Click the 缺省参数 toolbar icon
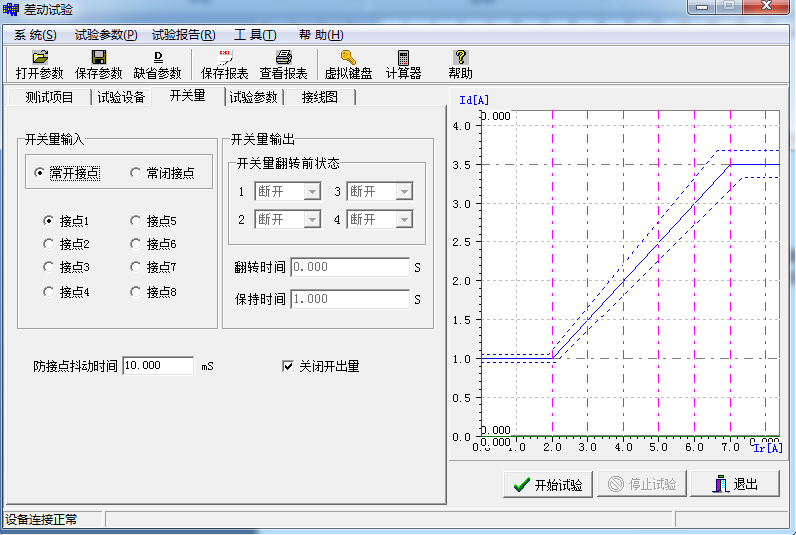The image size is (796, 535). point(157,58)
